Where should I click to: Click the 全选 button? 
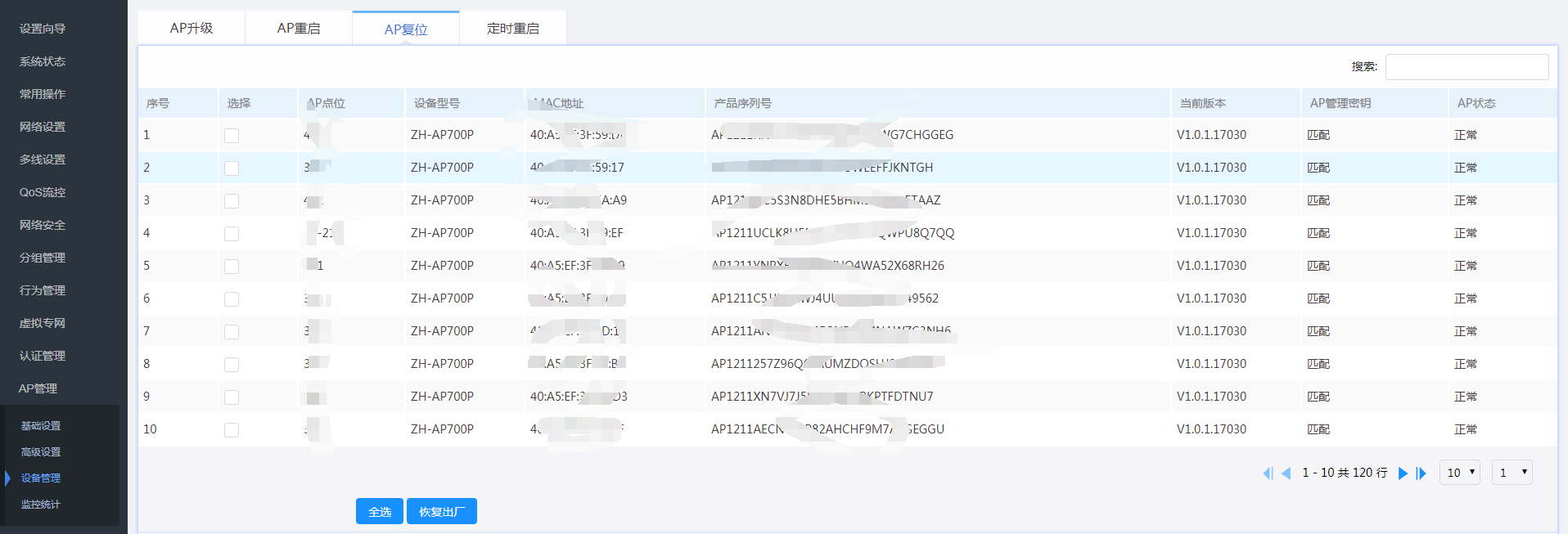tap(380, 511)
